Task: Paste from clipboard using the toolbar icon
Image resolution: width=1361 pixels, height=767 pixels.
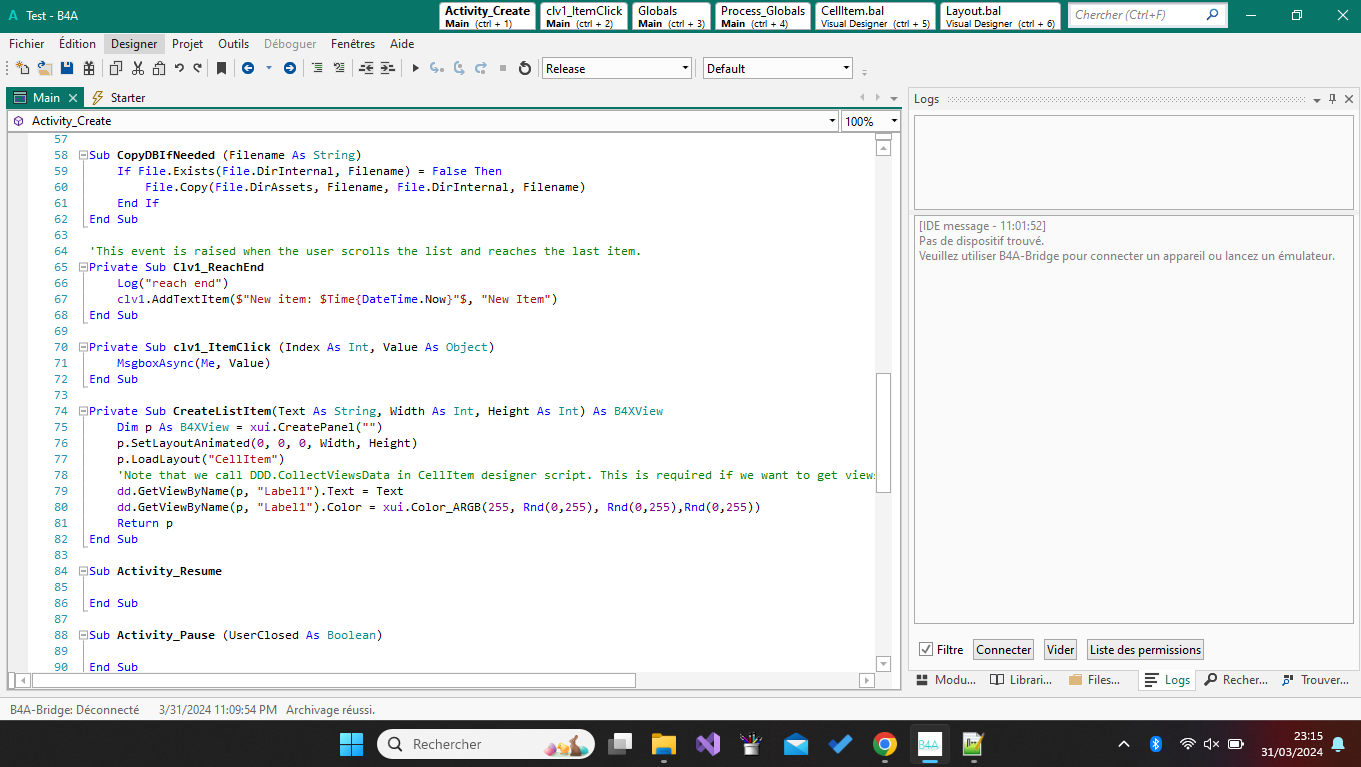Action: 158,68
